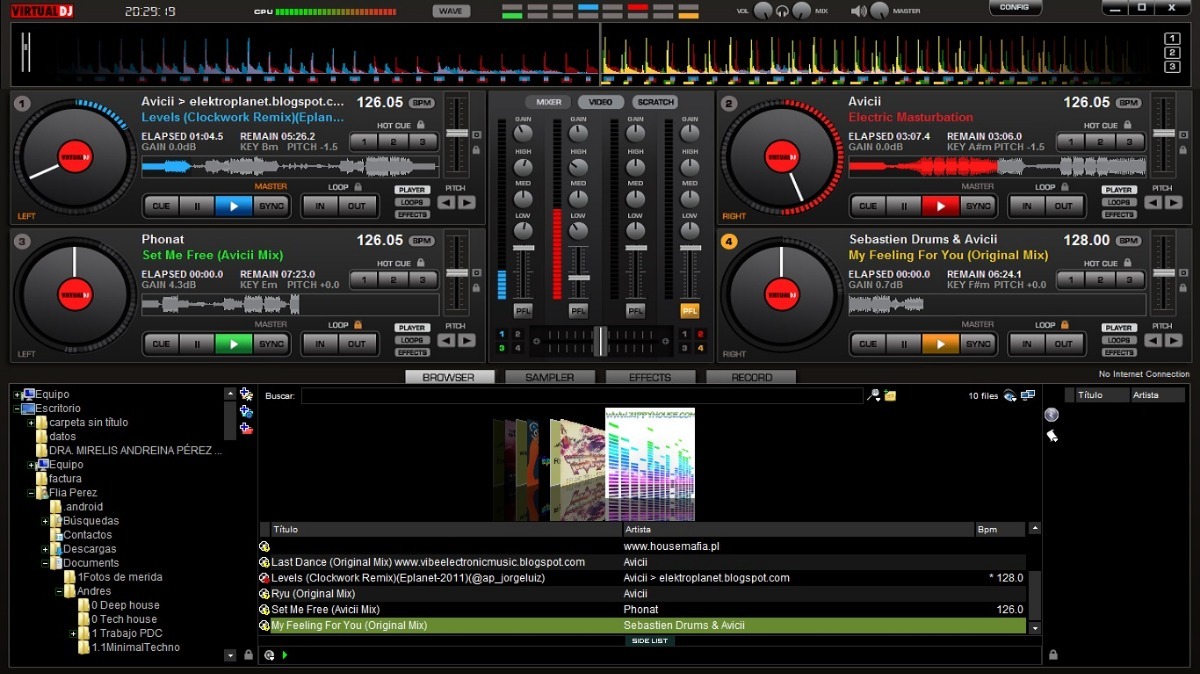The image size is (1200, 674).
Task: Click the green play arrow below file list
Action: (x=285, y=655)
